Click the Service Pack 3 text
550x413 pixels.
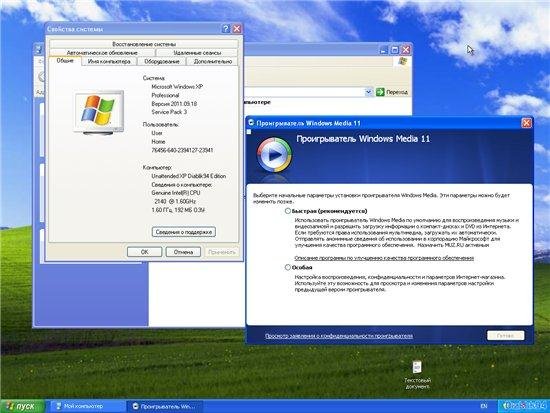click(x=169, y=112)
